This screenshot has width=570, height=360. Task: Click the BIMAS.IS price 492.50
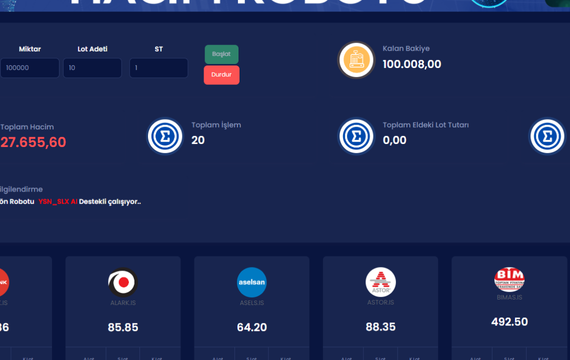pyautogui.click(x=509, y=322)
